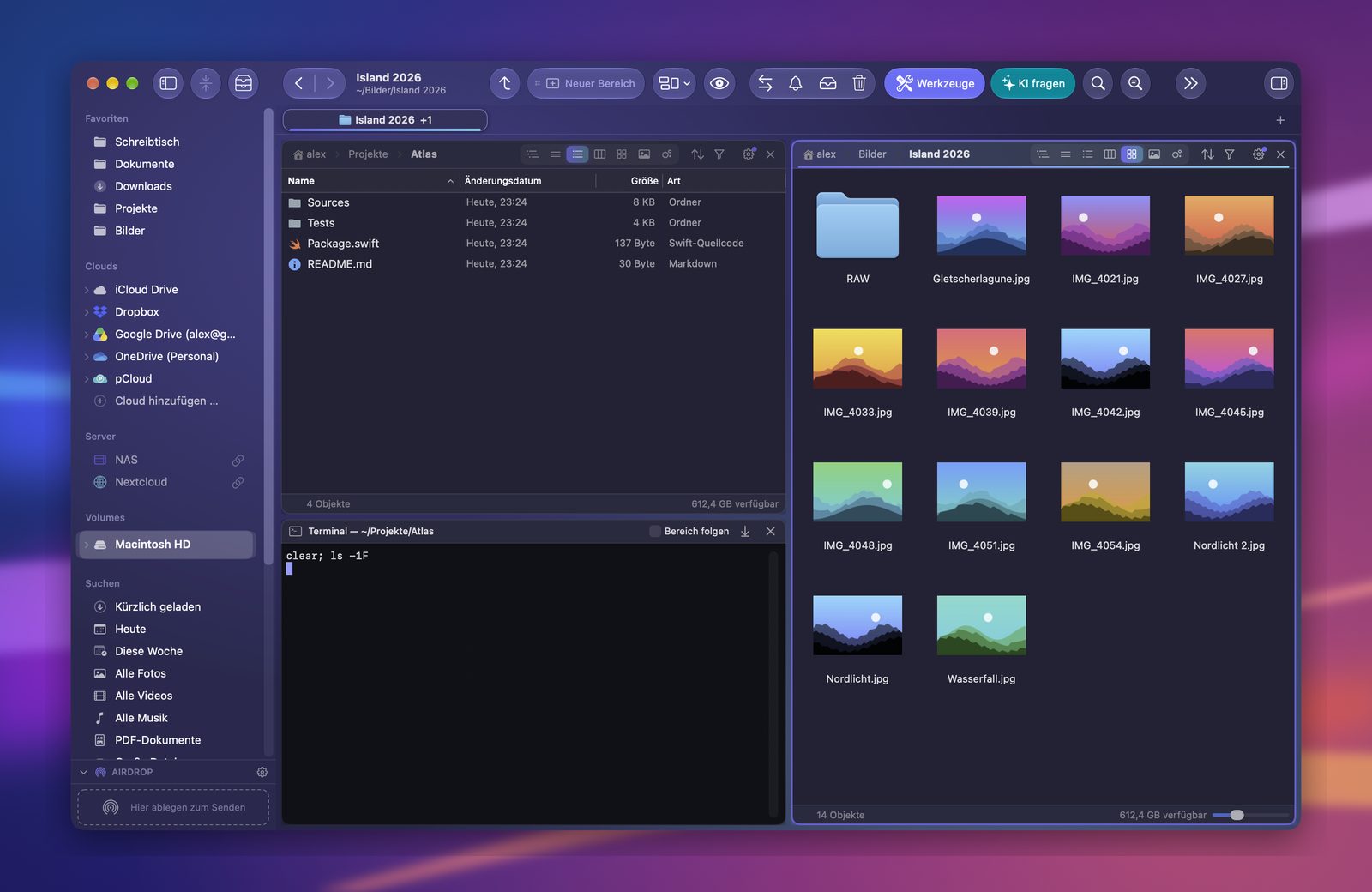Toggle the right inspector panel button
Screen dimensions: 1372x892
point(1279,83)
